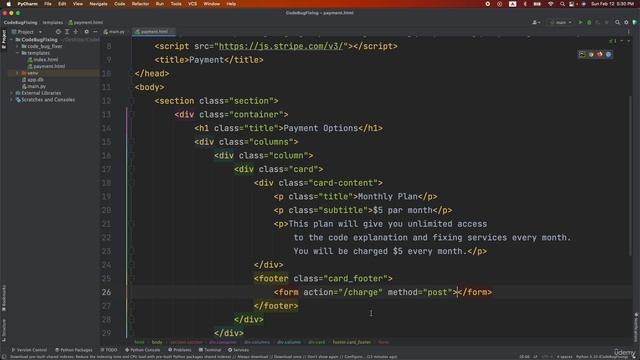
Task: Open the user account icon dropdown
Action: [x=536, y=22]
